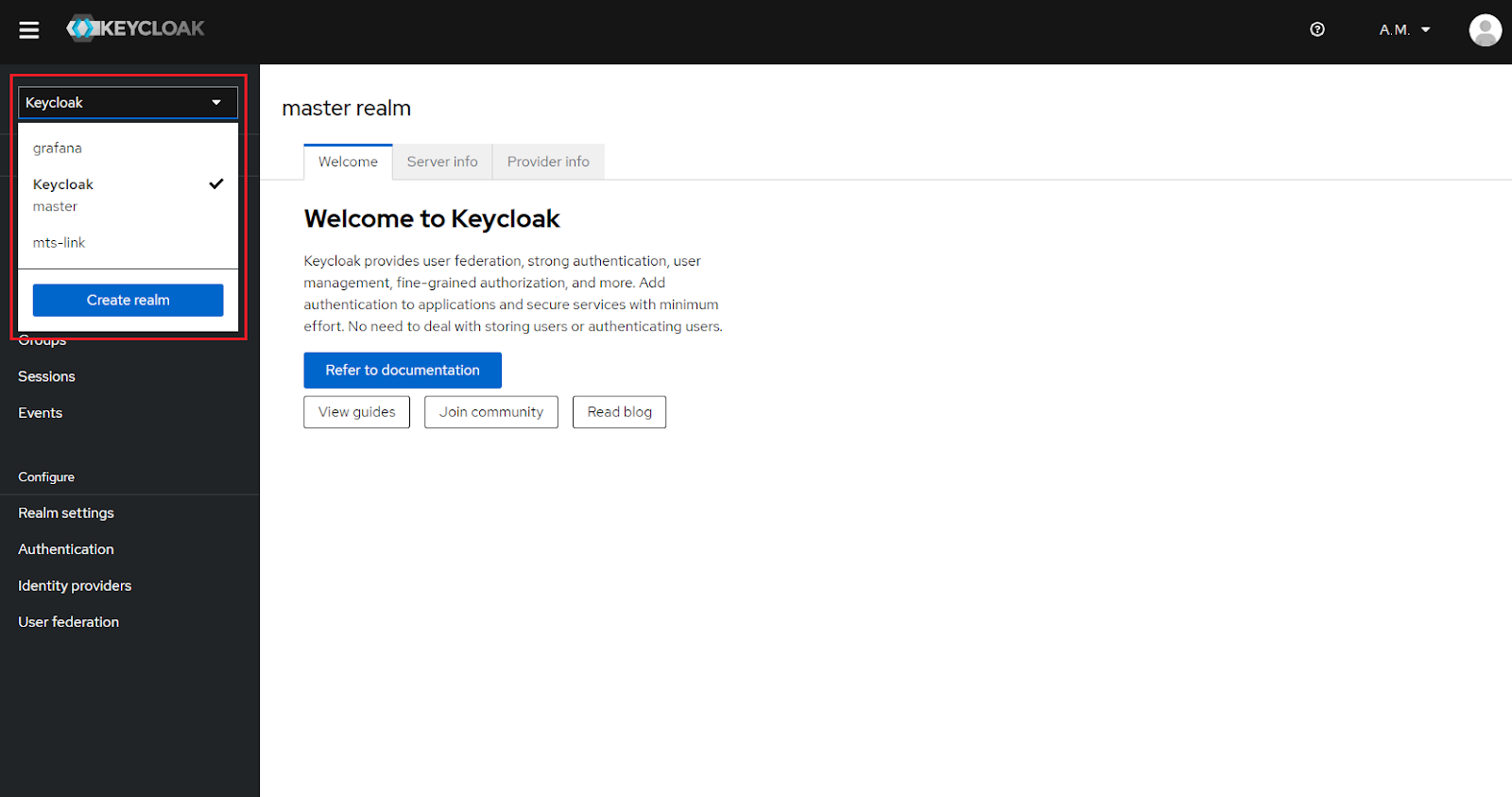Select the mts-link realm
The image size is (1512, 797).
point(128,243)
